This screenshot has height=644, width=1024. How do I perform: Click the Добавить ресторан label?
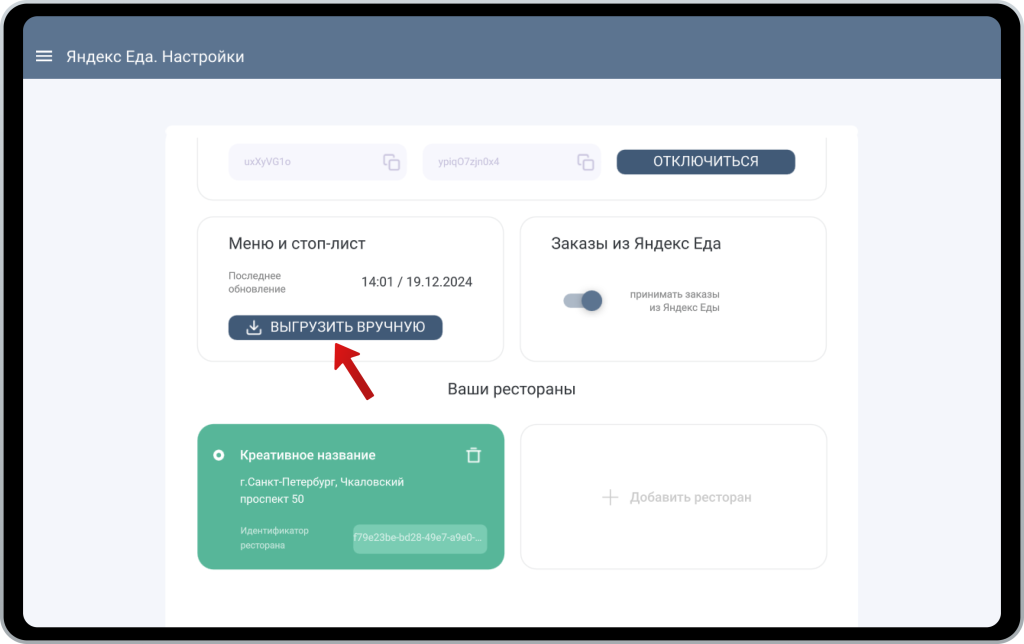[690, 497]
